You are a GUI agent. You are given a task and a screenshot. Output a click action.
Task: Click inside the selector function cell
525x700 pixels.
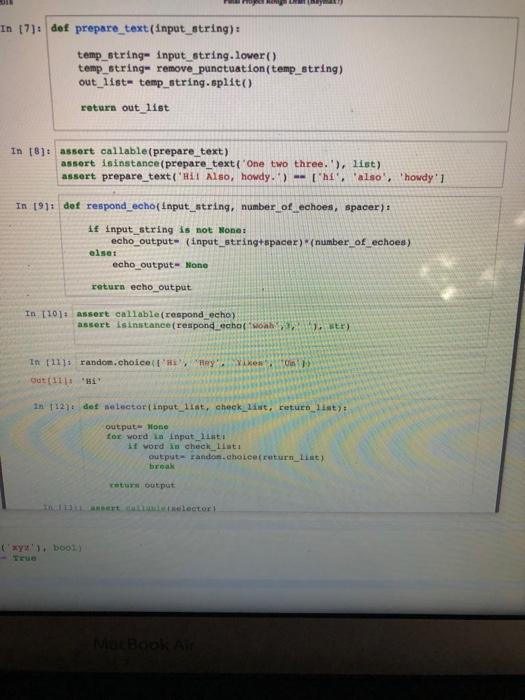281,449
